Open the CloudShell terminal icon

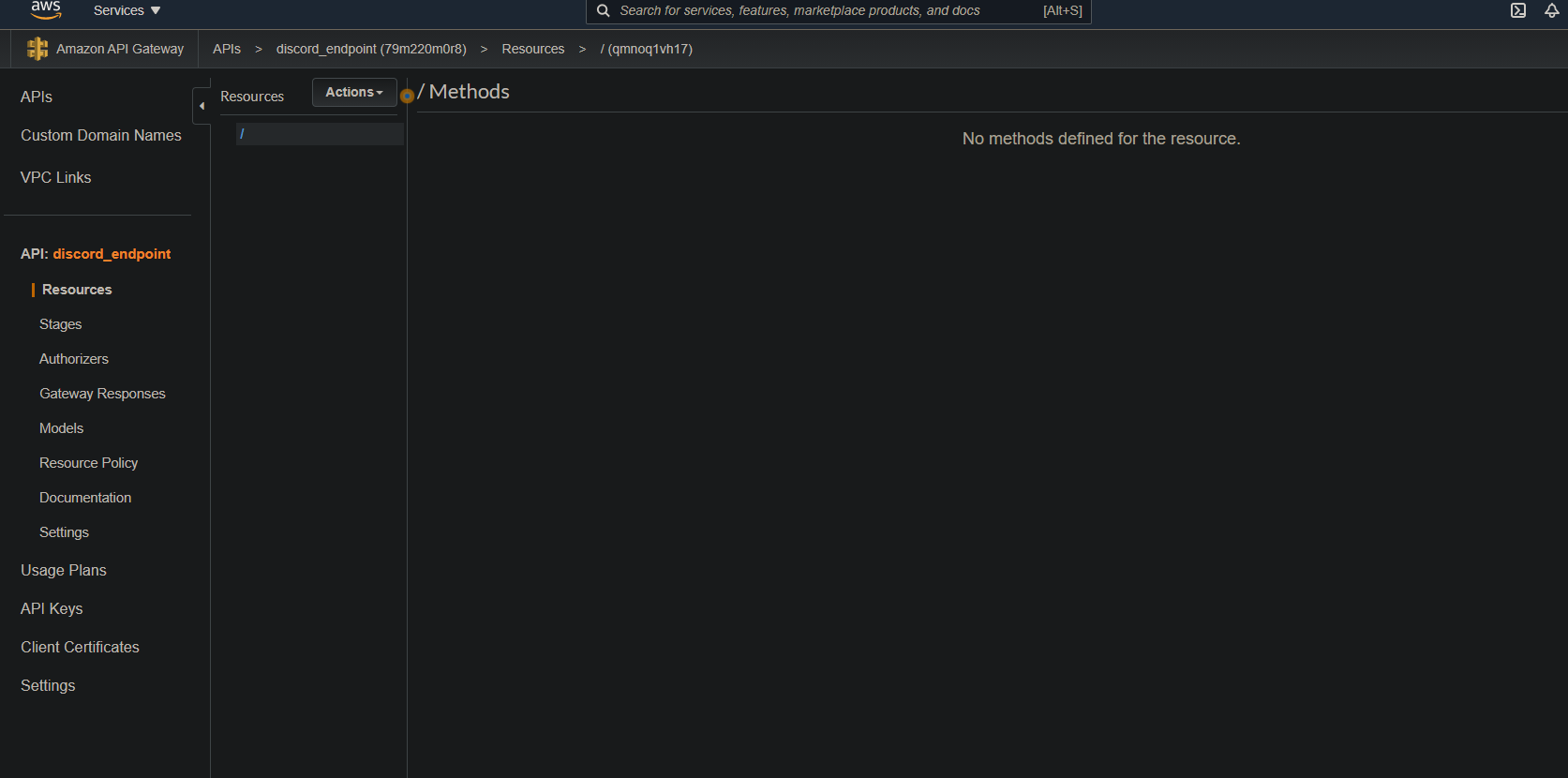coord(1518,10)
